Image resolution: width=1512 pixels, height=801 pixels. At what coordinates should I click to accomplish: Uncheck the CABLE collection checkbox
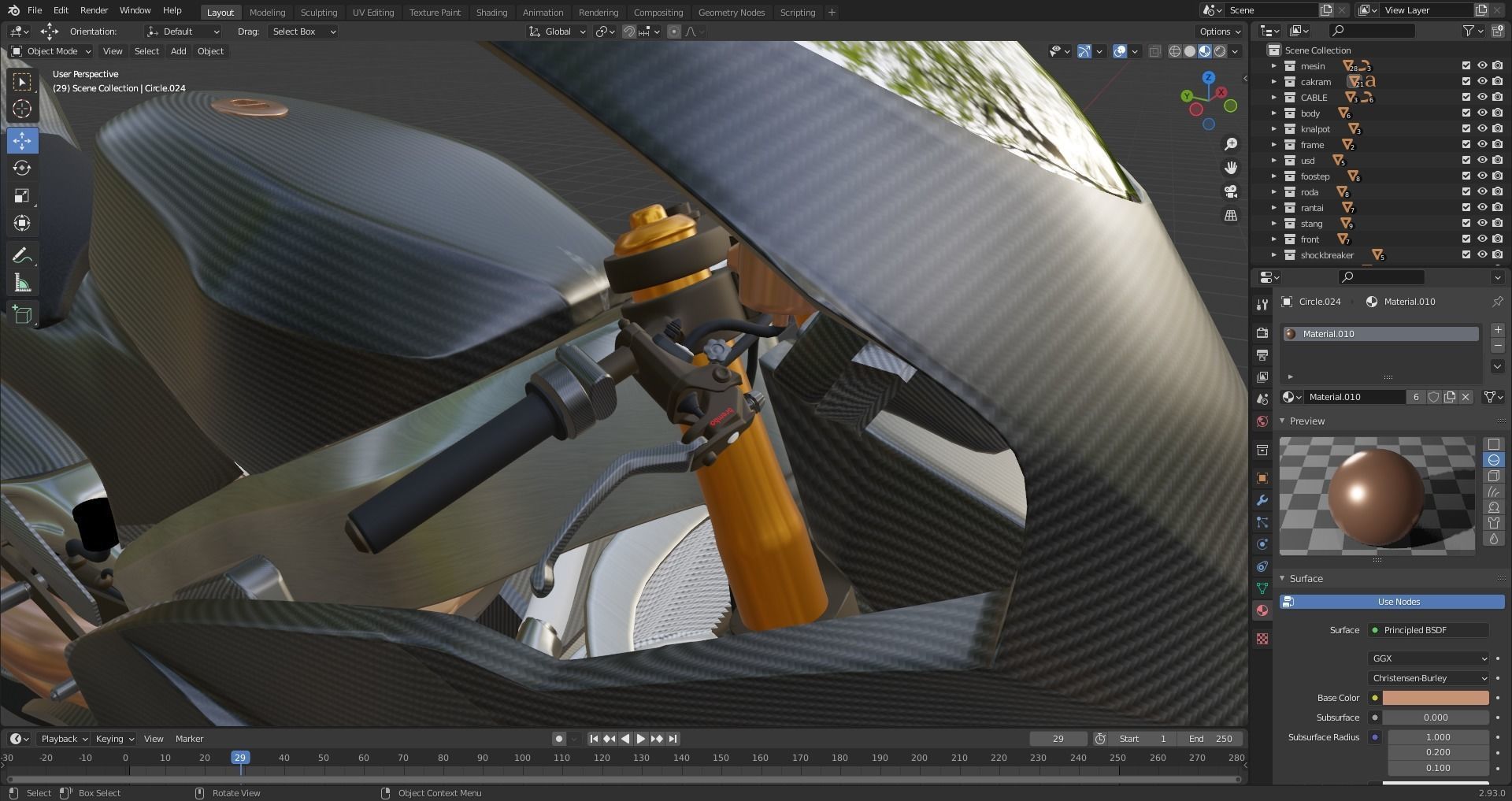tap(1466, 98)
